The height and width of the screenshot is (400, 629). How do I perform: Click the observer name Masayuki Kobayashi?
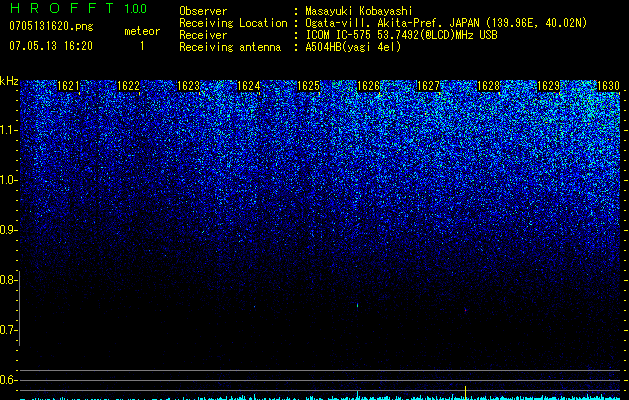pyautogui.click(x=358, y=11)
